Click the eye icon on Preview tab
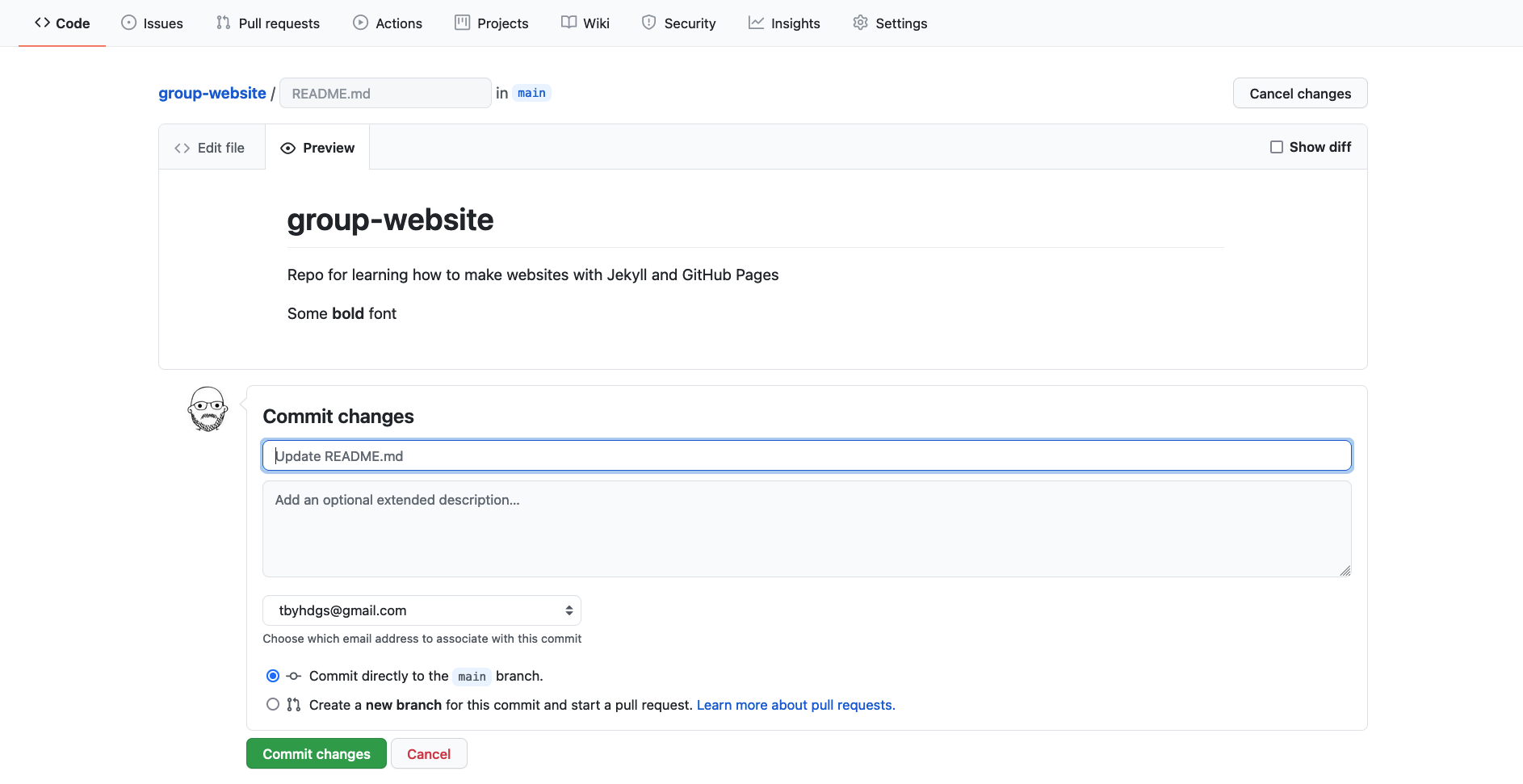Image resolution: width=1523 pixels, height=784 pixels. click(287, 148)
